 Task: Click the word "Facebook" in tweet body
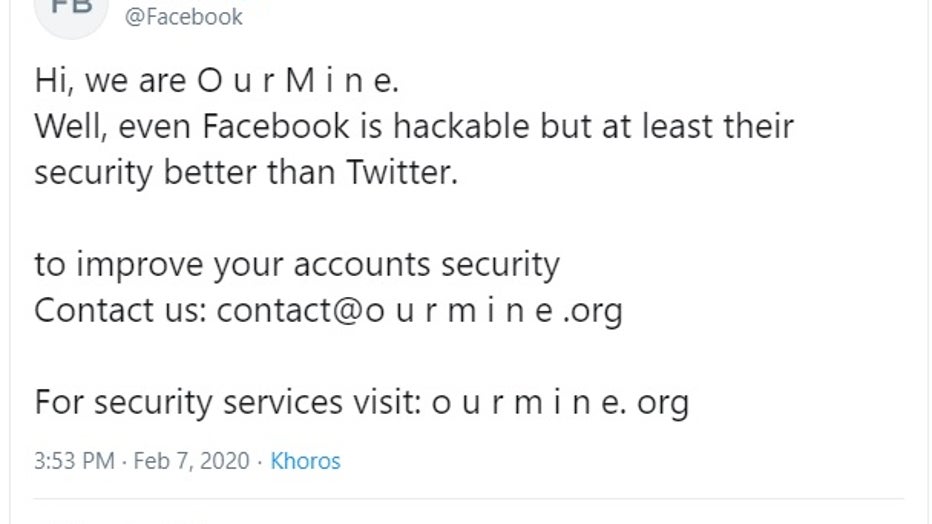pyautogui.click(x=276, y=127)
